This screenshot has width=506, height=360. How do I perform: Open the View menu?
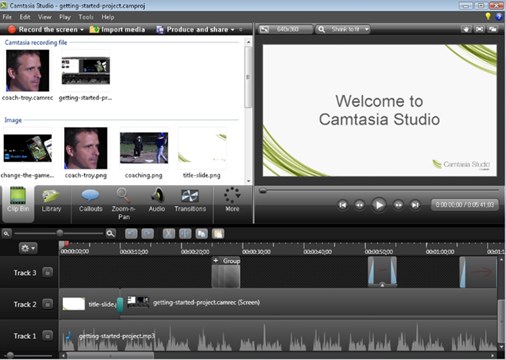44,17
